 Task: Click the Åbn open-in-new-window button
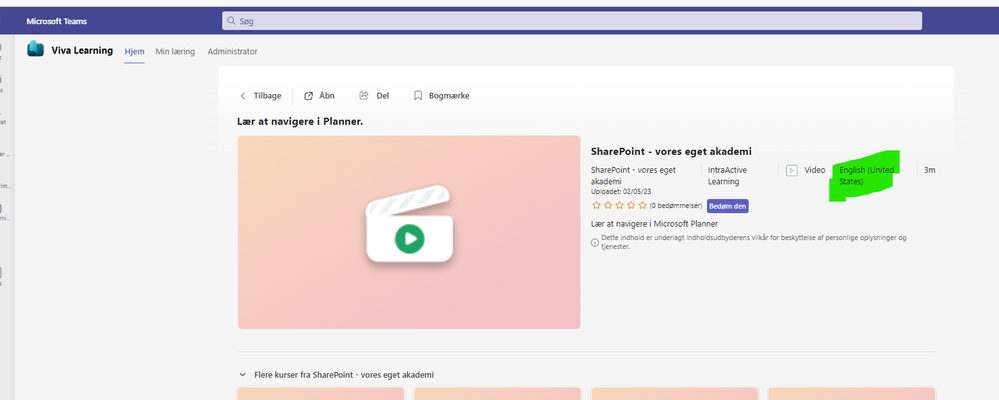pyautogui.click(x=319, y=96)
